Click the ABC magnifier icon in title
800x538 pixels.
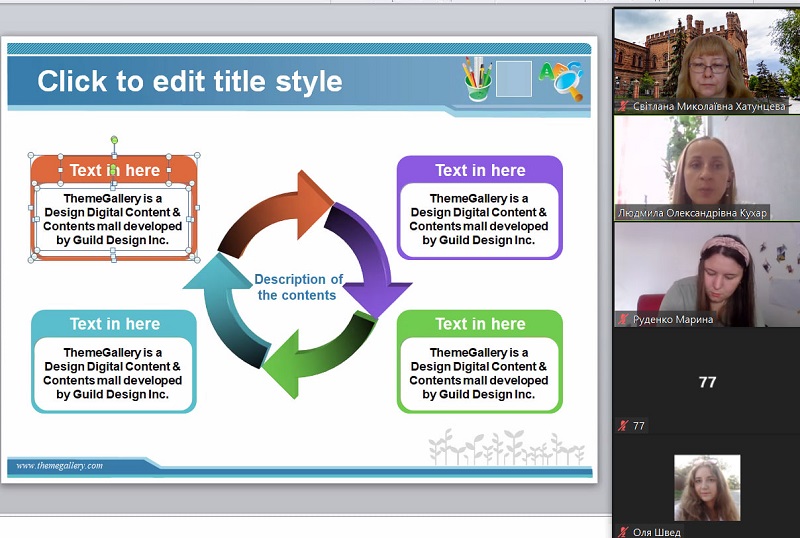point(561,80)
